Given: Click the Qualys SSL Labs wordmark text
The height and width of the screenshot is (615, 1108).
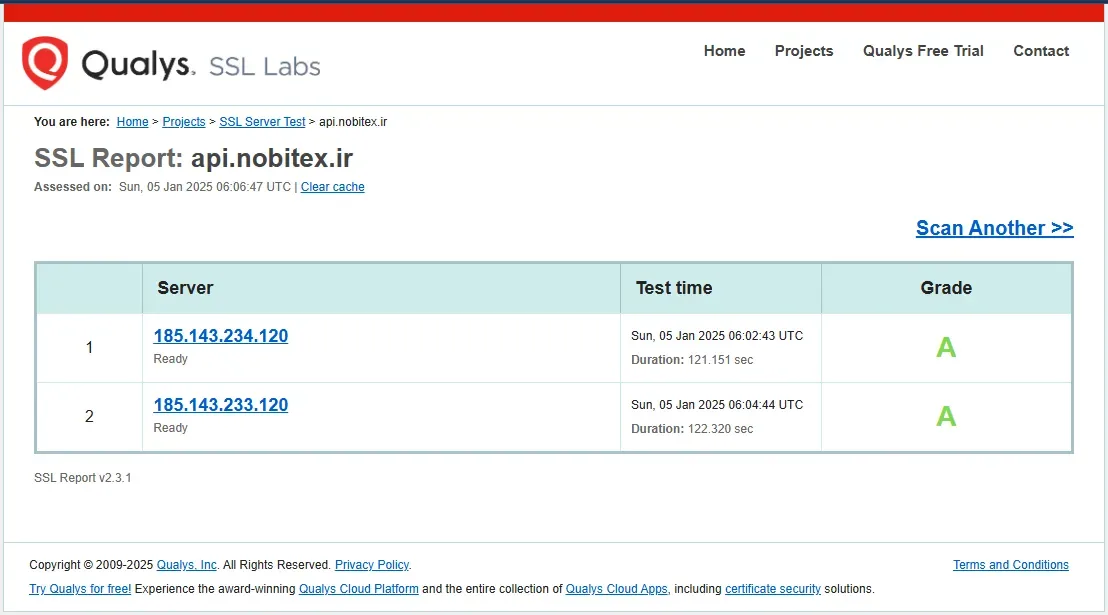Looking at the screenshot, I should coord(201,65).
